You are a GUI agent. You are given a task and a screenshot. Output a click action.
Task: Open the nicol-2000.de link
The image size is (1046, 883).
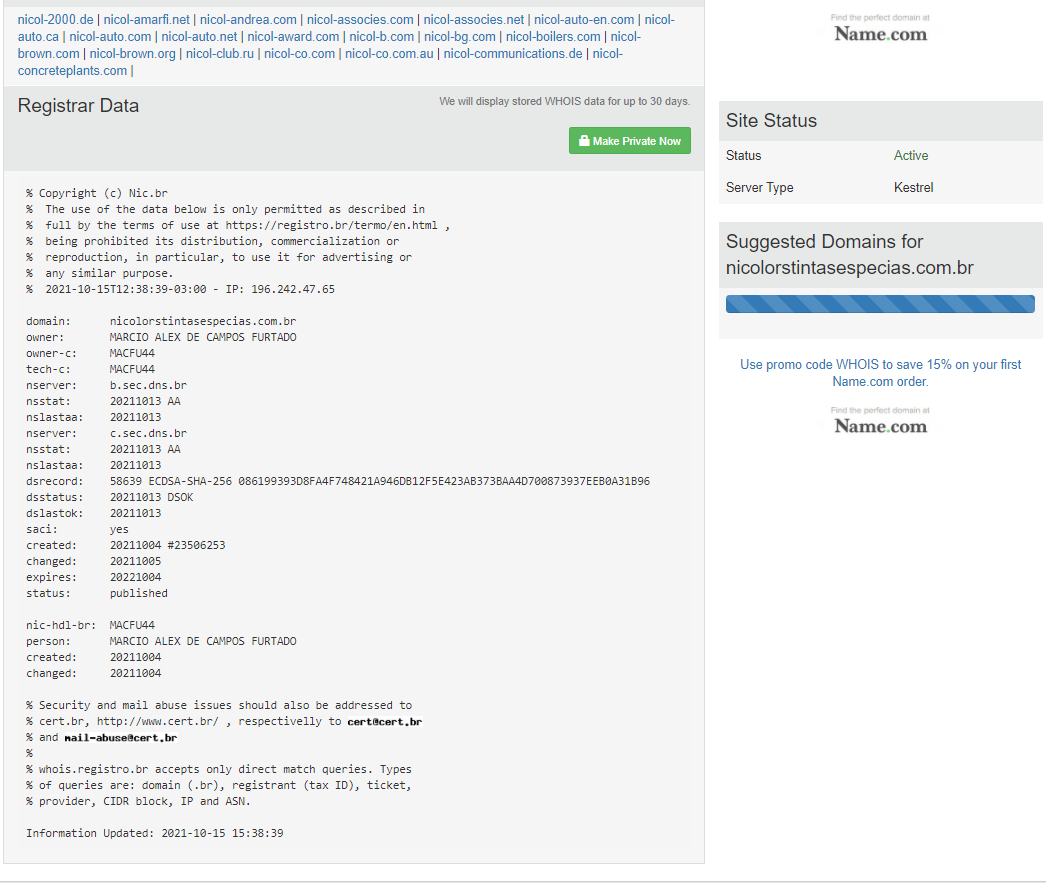(x=55, y=19)
